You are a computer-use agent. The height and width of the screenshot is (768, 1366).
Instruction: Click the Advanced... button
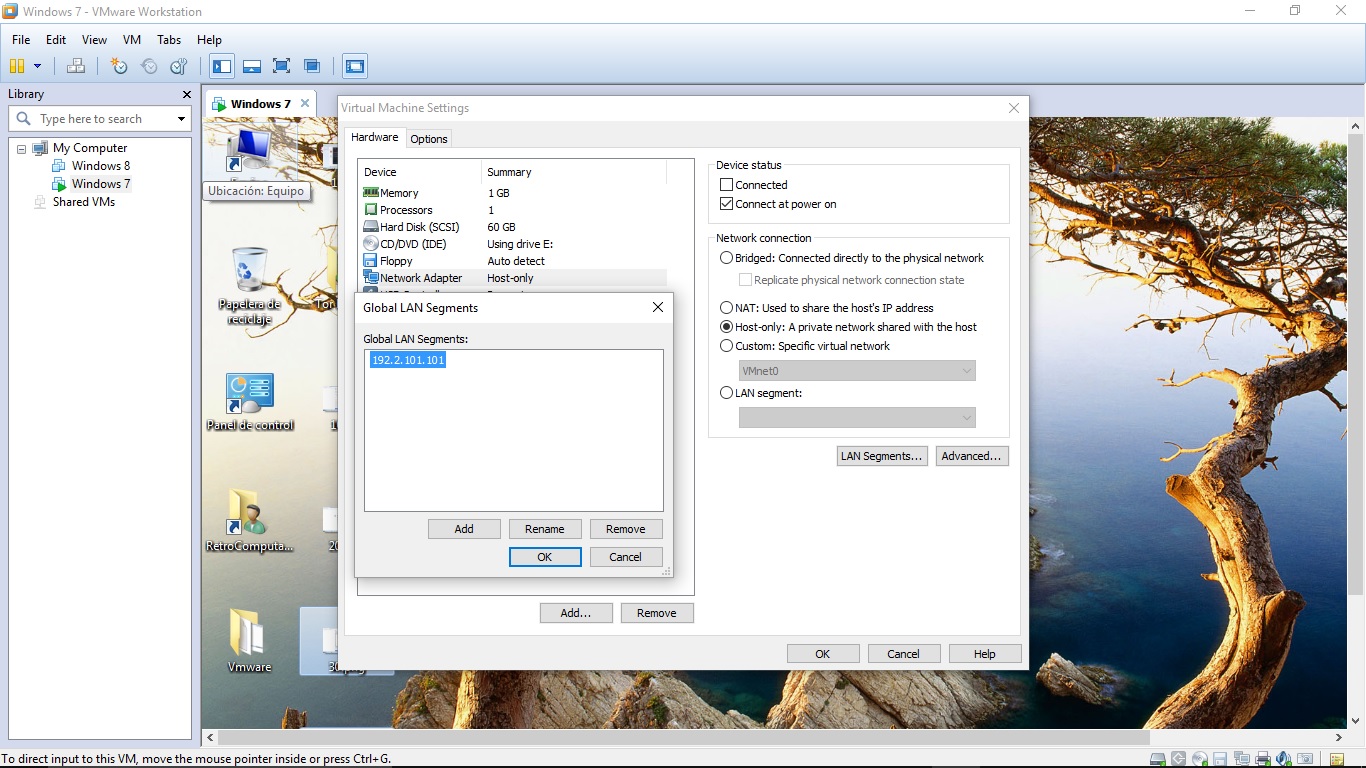coord(972,456)
